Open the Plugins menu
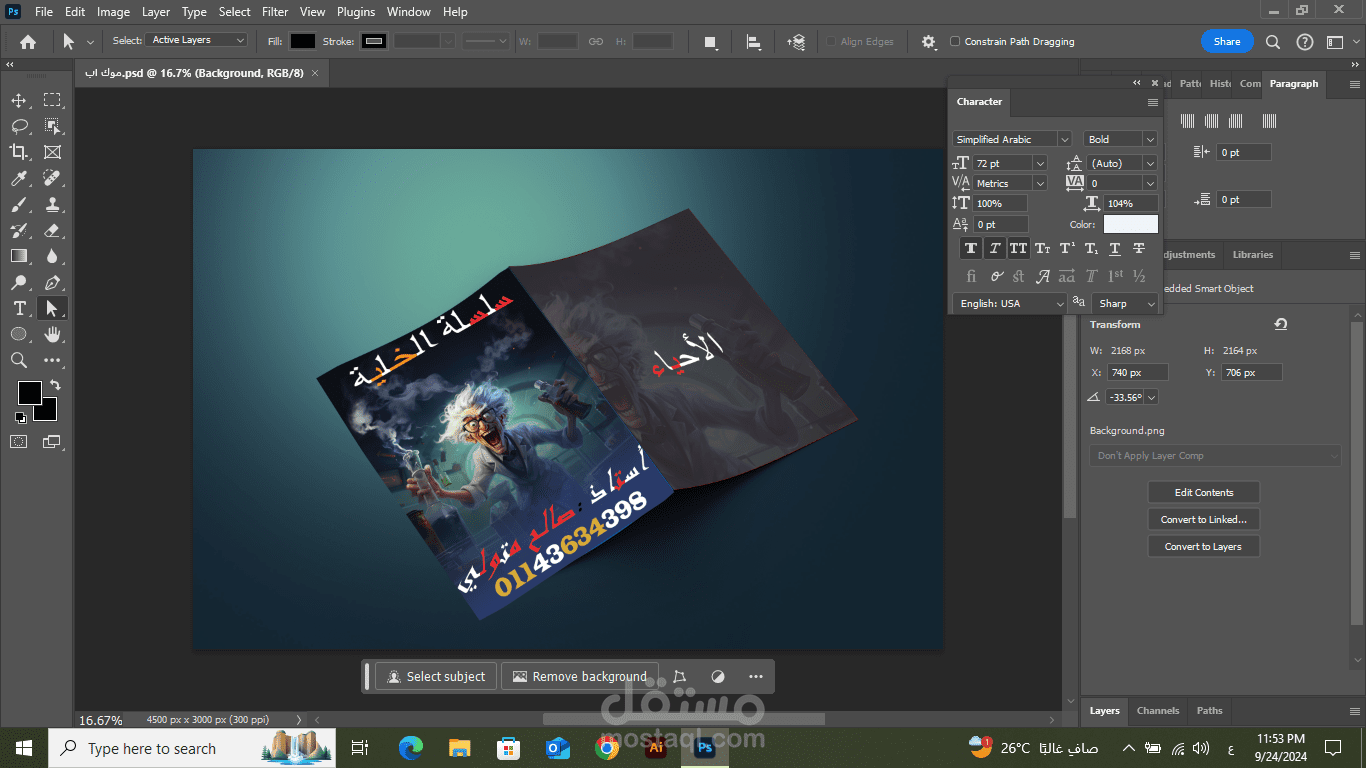The width and height of the screenshot is (1366, 768). [355, 12]
